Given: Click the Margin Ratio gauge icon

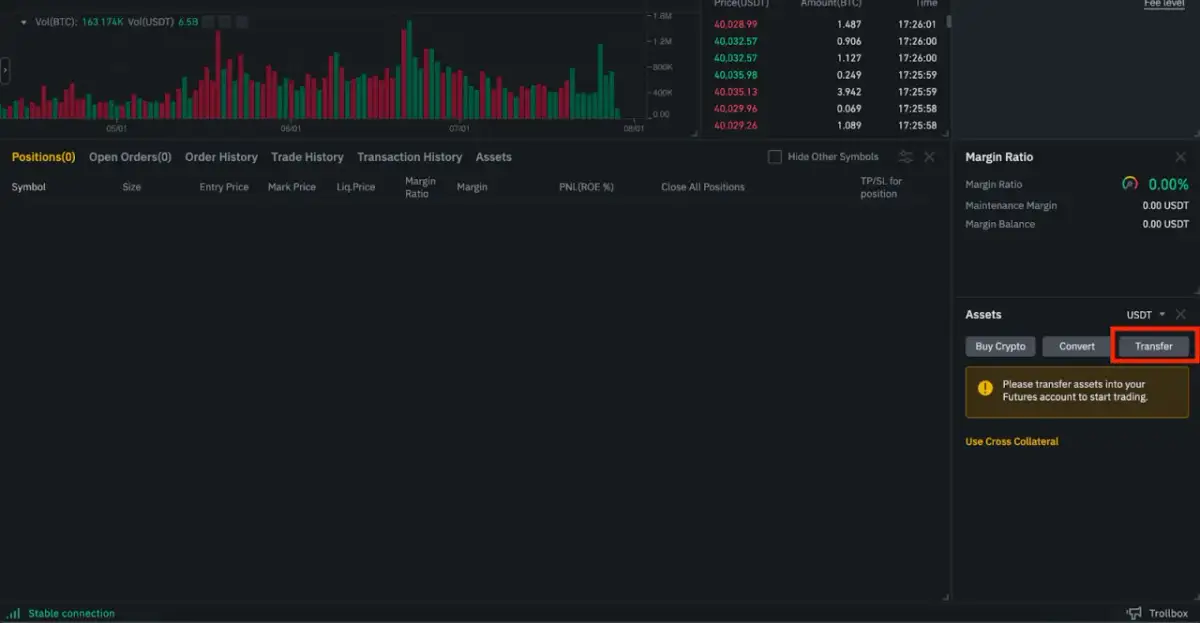Looking at the screenshot, I should tap(1129, 184).
